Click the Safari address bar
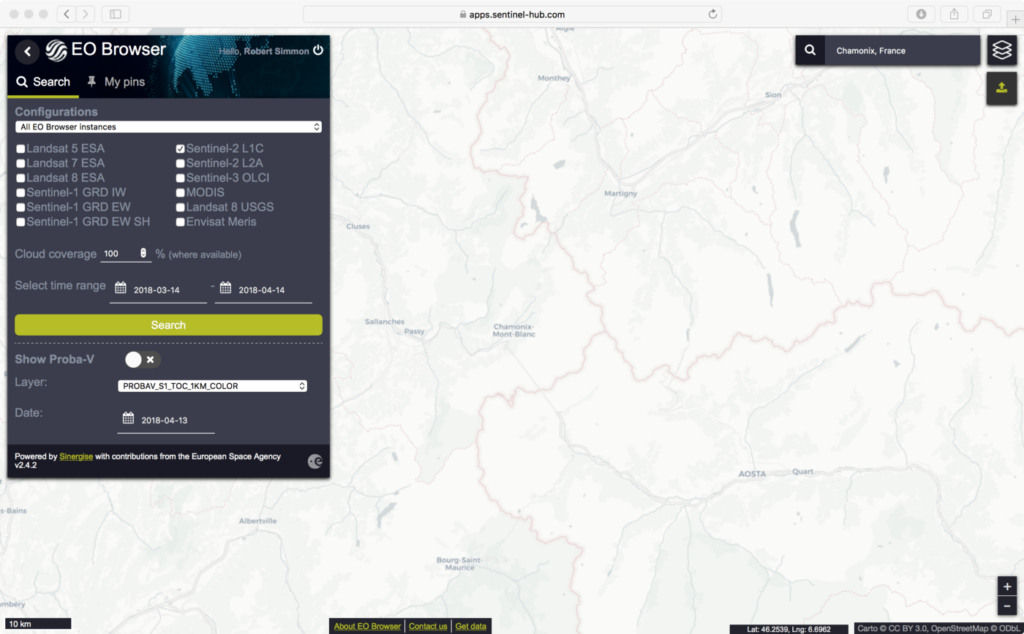This screenshot has width=1024, height=634. (x=512, y=14)
